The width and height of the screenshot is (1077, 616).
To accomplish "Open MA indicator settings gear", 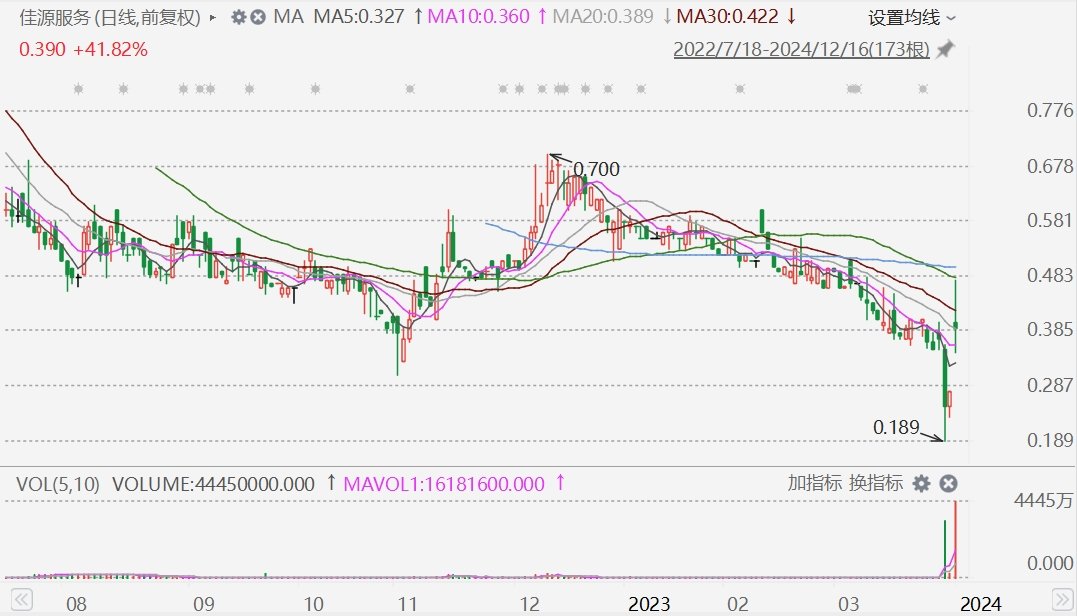I will coord(238,17).
